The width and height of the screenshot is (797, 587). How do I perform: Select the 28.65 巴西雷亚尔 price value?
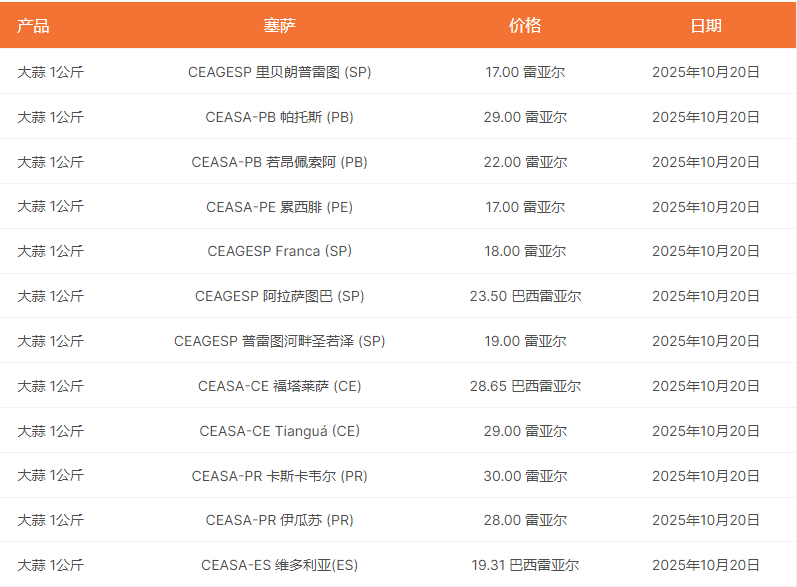pyautogui.click(x=525, y=386)
